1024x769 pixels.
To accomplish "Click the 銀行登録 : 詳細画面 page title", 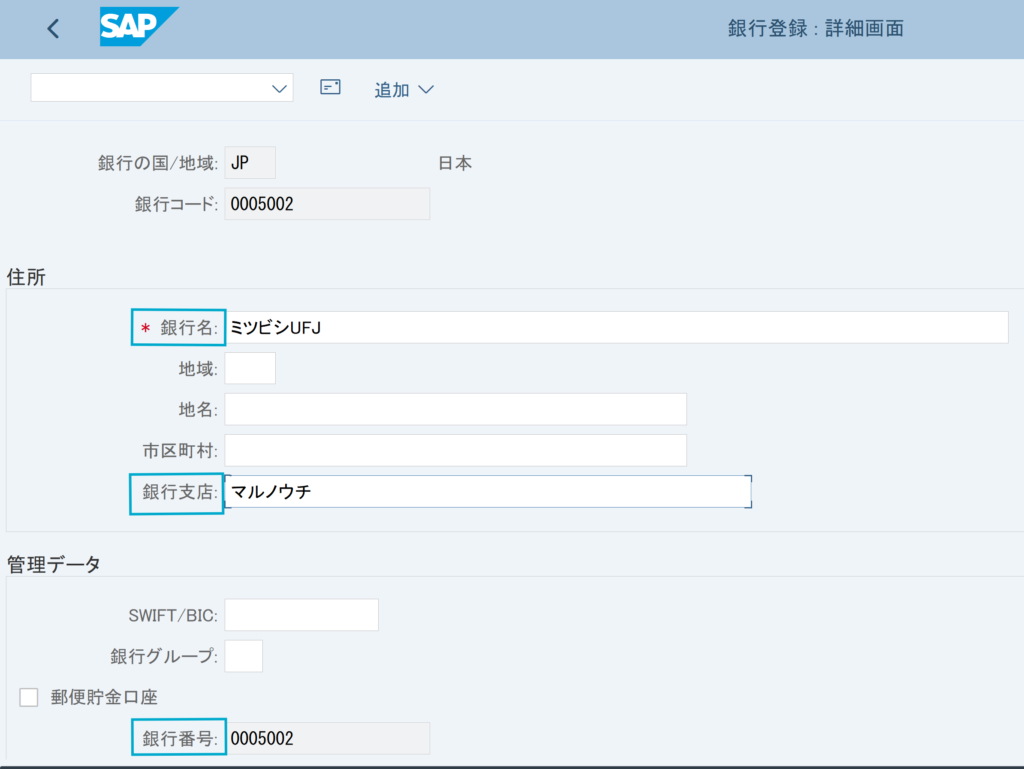I will (816, 29).
